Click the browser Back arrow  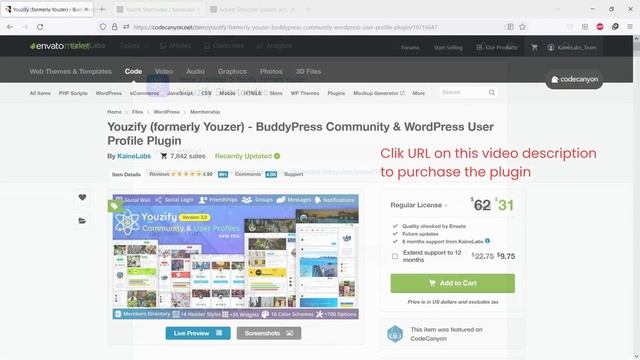tap(10, 27)
